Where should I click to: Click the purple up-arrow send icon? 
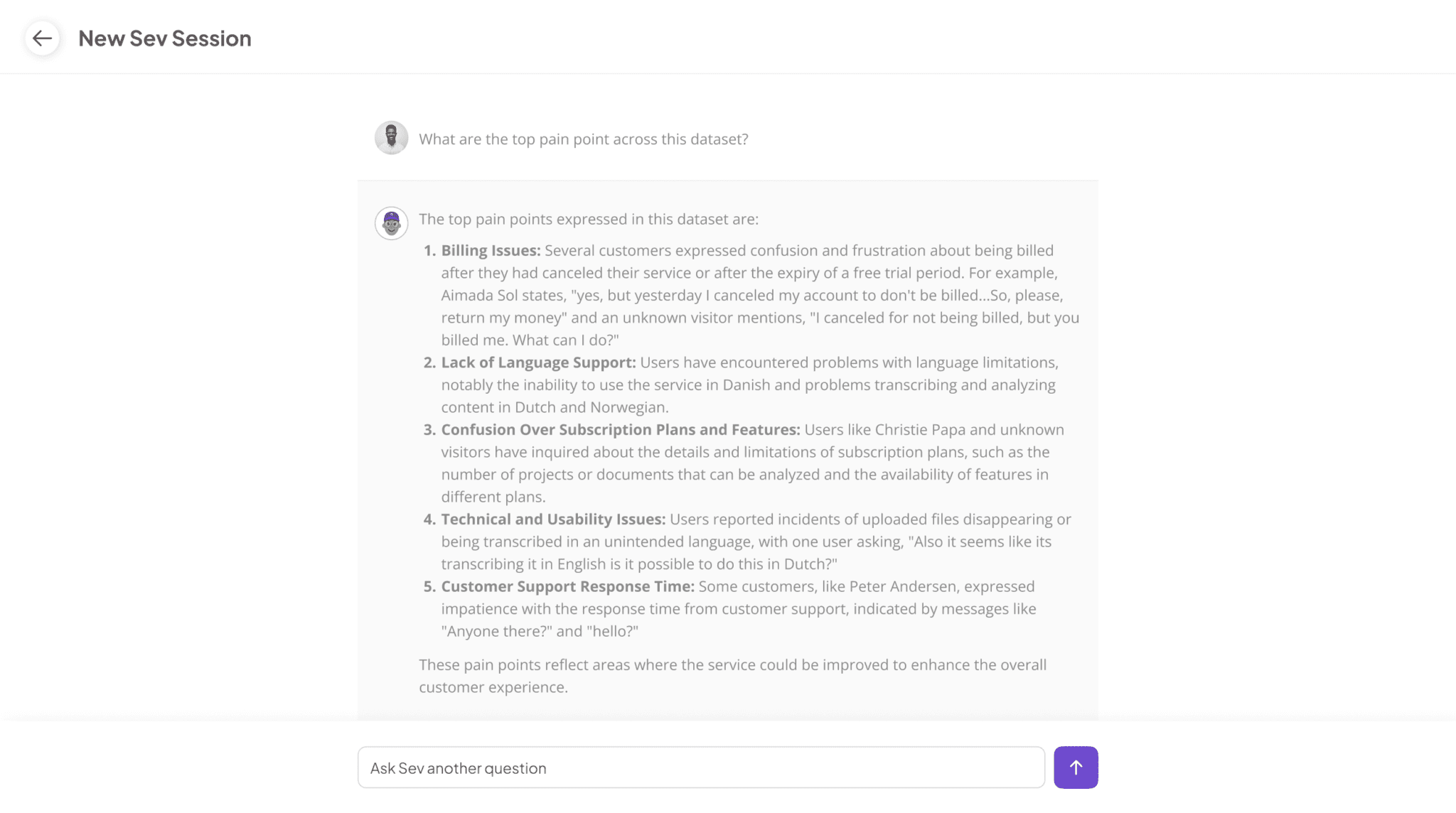click(x=1076, y=768)
